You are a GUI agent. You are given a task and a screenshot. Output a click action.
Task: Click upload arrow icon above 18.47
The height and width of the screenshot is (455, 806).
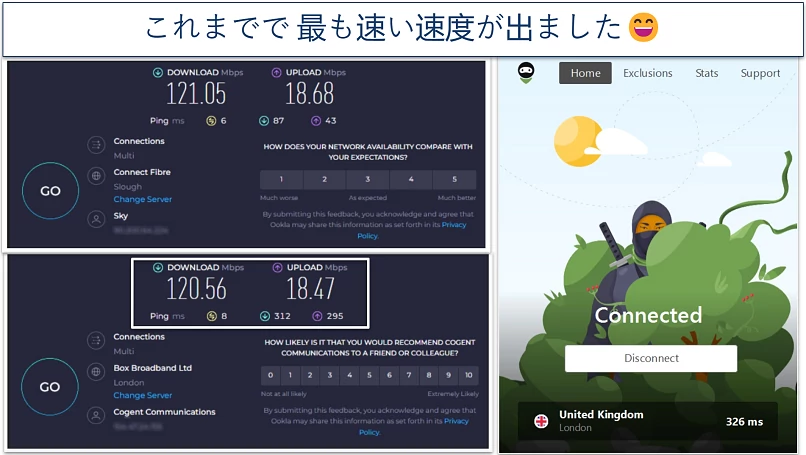(278, 267)
